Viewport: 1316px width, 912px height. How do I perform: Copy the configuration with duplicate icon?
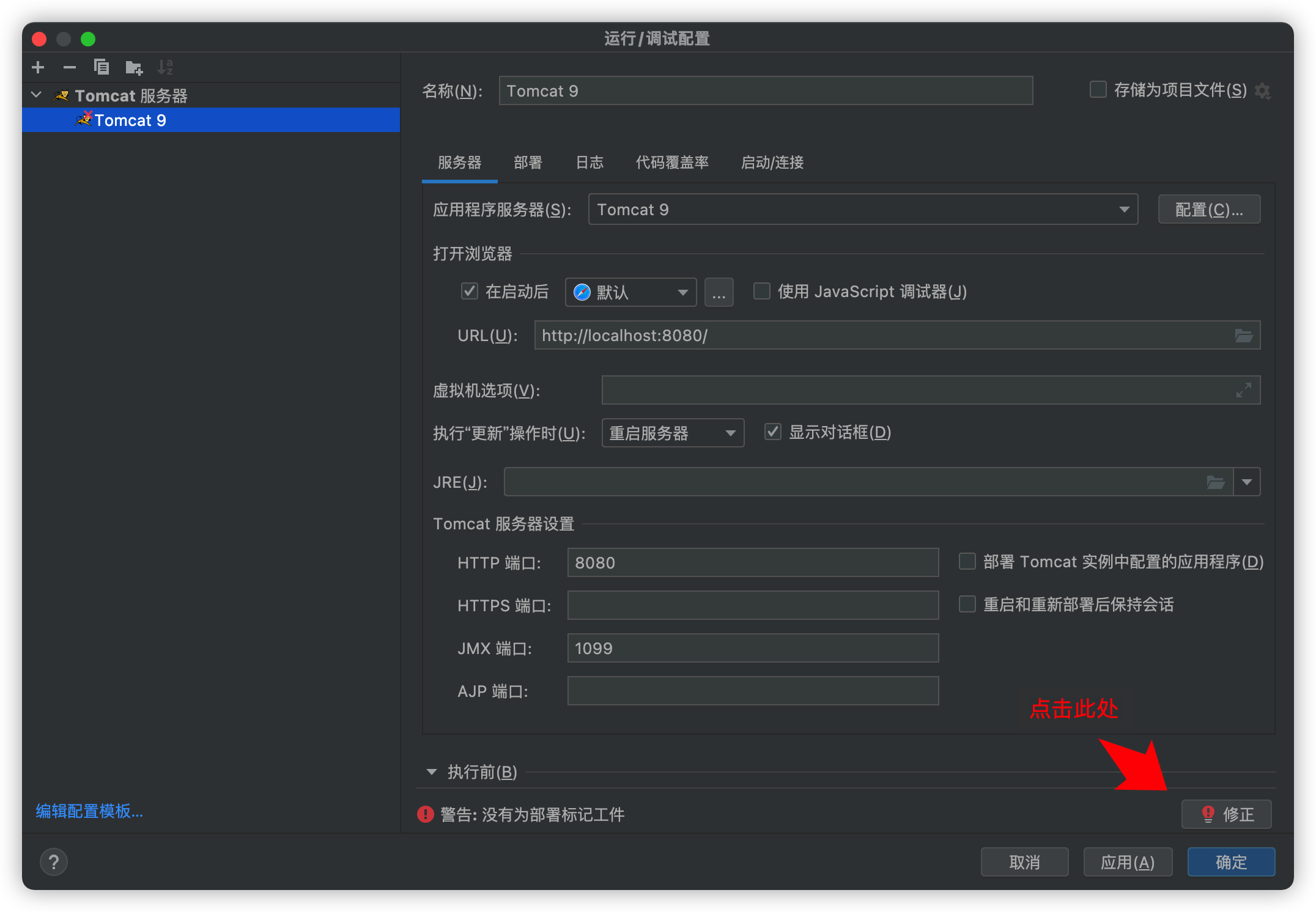pyautogui.click(x=102, y=67)
